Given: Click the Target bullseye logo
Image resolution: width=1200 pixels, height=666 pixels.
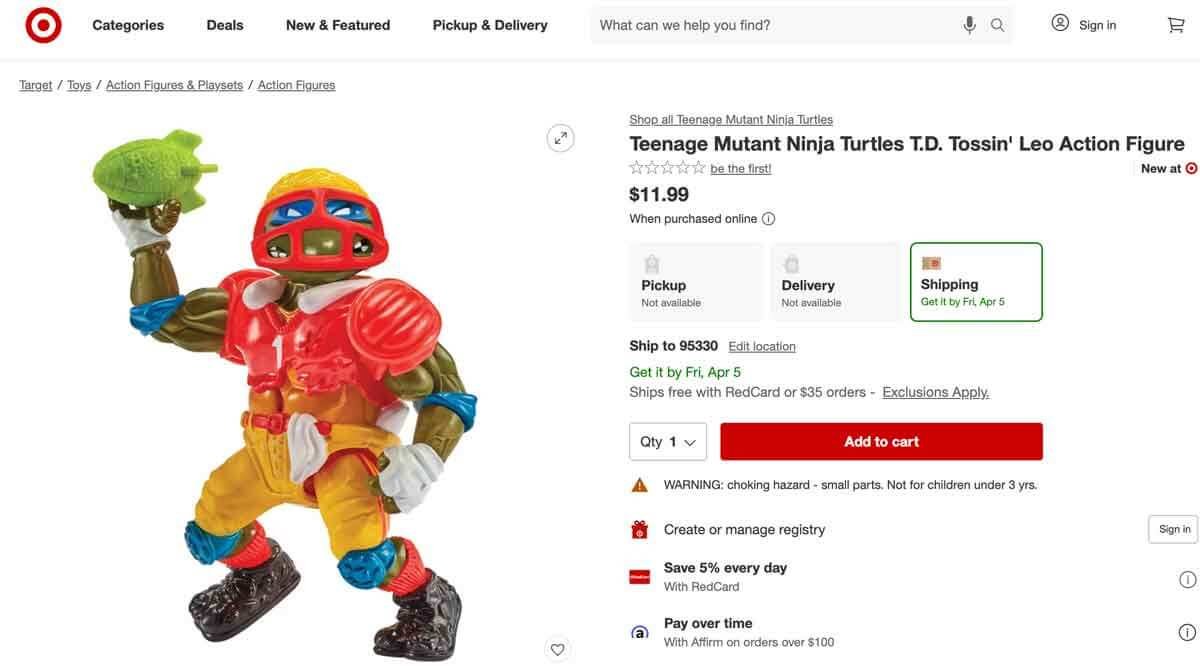Looking at the screenshot, I should 43,25.
